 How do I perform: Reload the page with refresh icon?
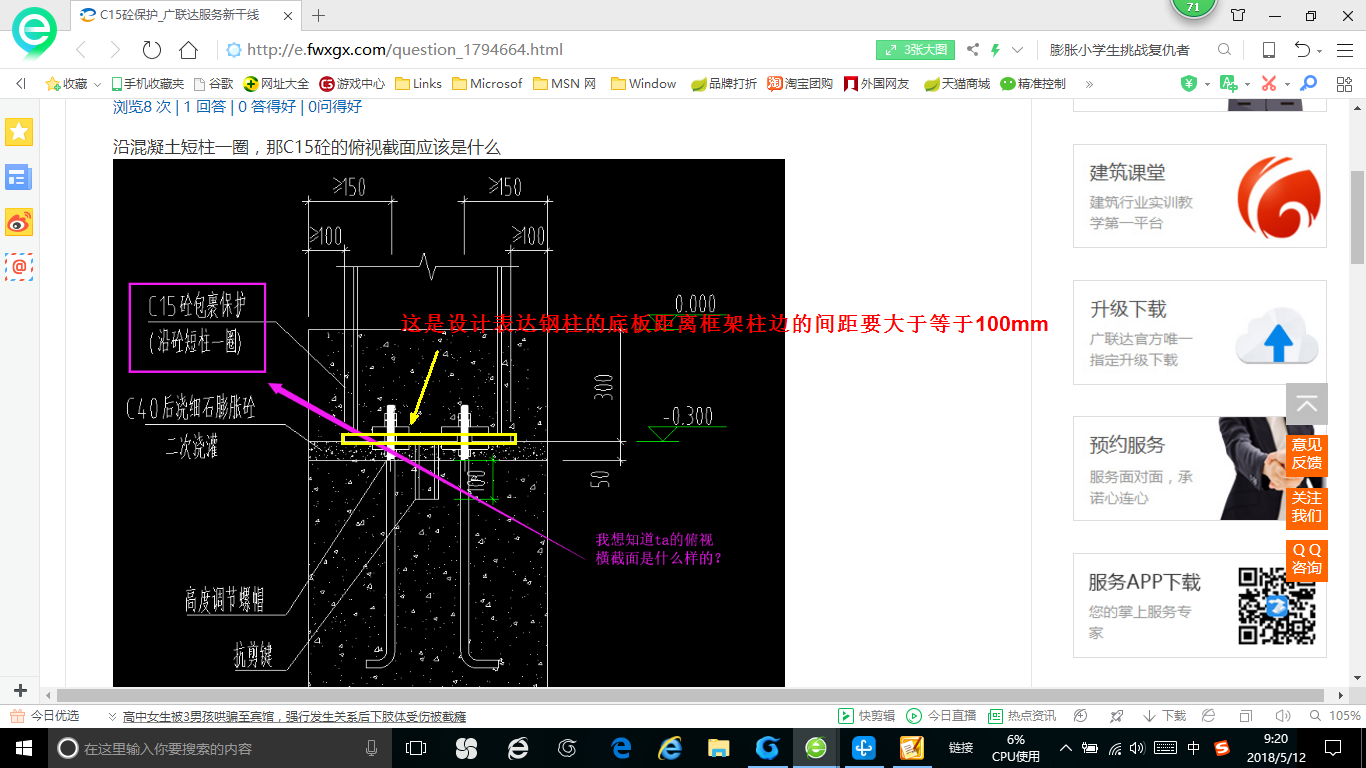point(152,50)
